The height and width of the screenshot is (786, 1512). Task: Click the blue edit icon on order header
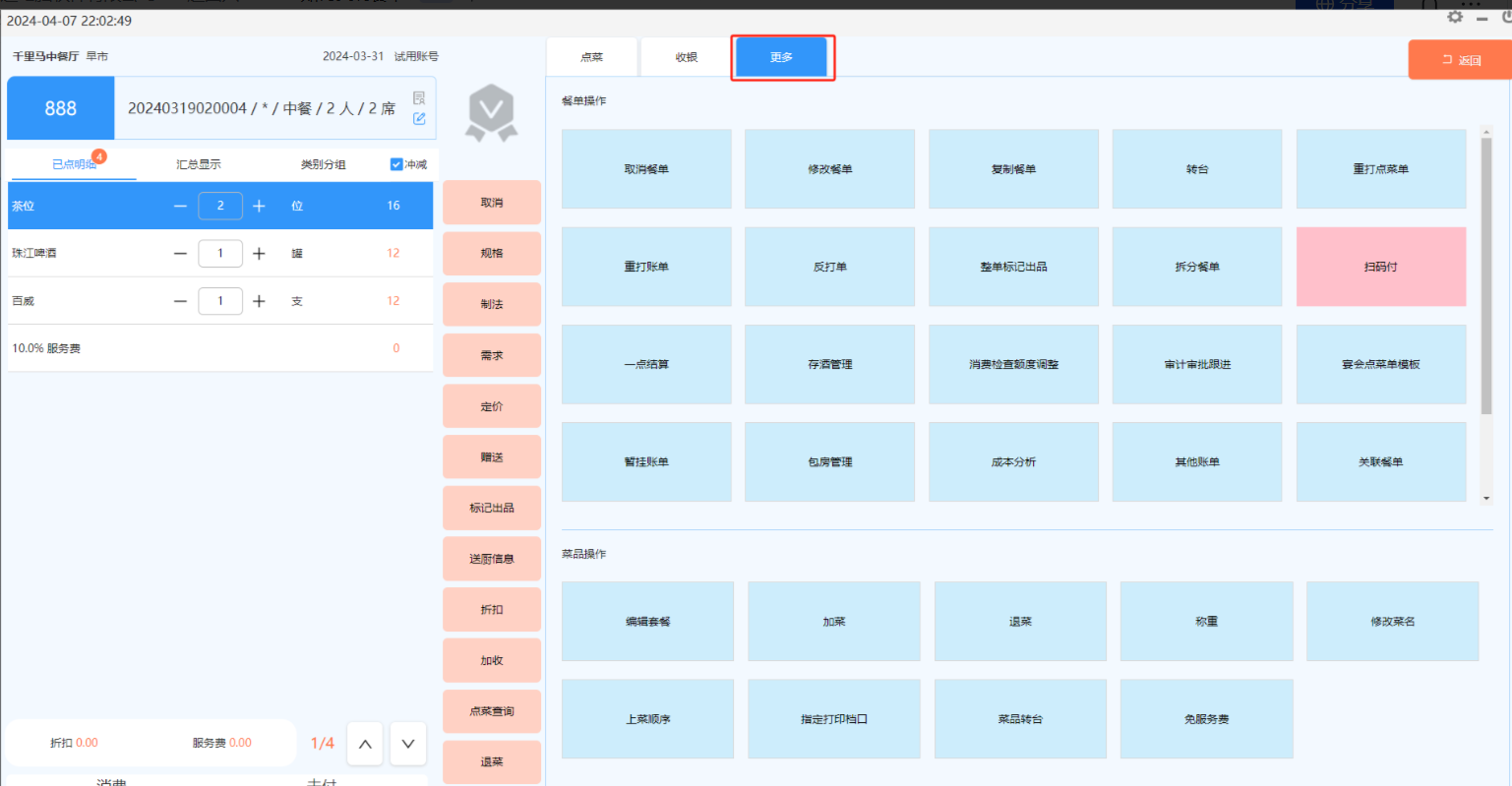419,119
